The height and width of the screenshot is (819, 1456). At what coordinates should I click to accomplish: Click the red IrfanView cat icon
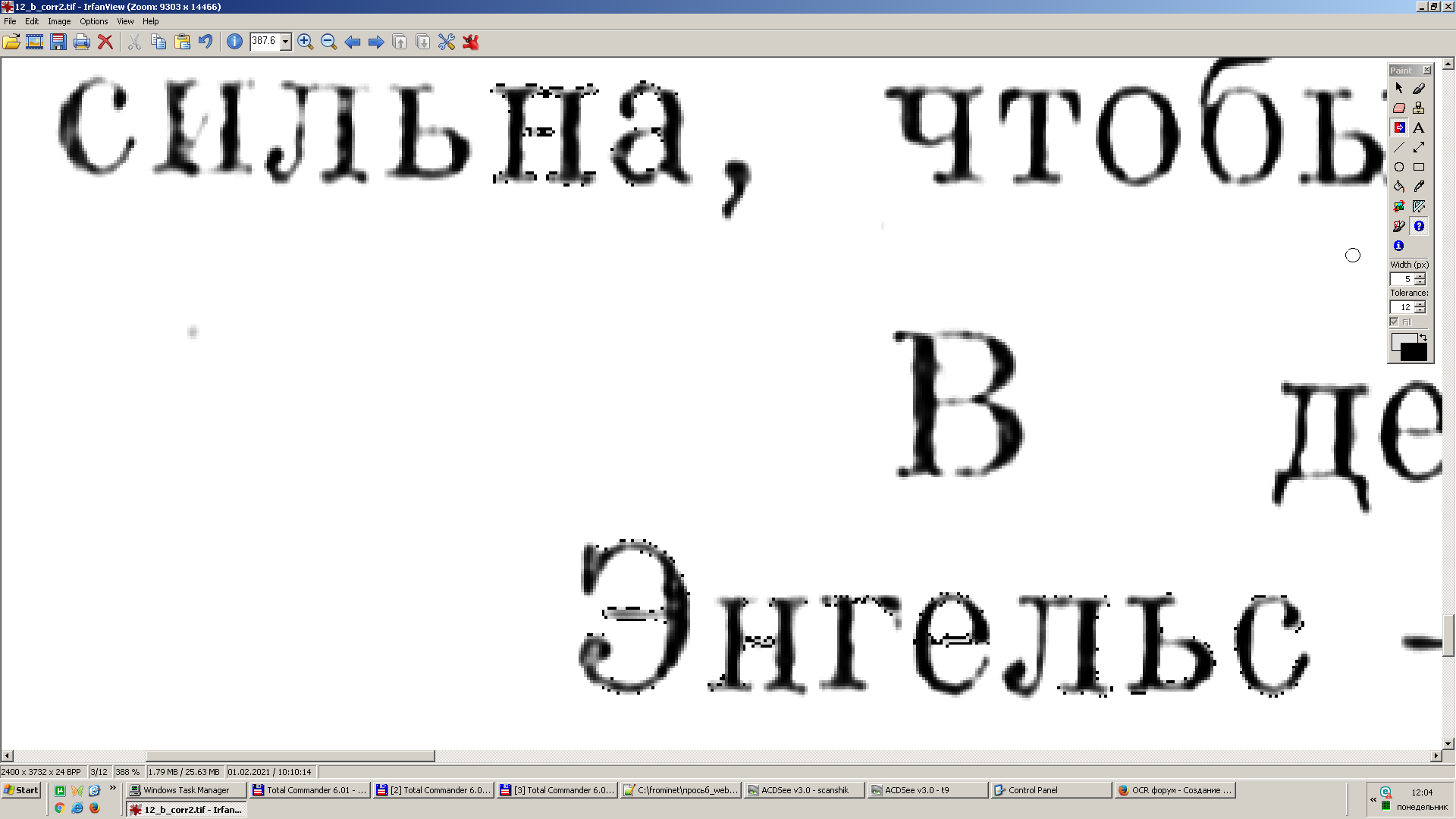click(x=471, y=42)
